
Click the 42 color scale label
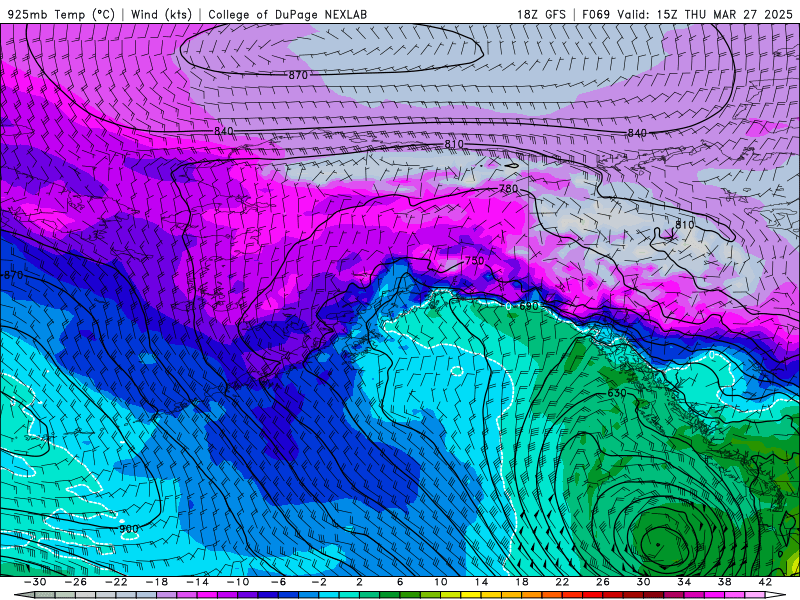click(765, 582)
